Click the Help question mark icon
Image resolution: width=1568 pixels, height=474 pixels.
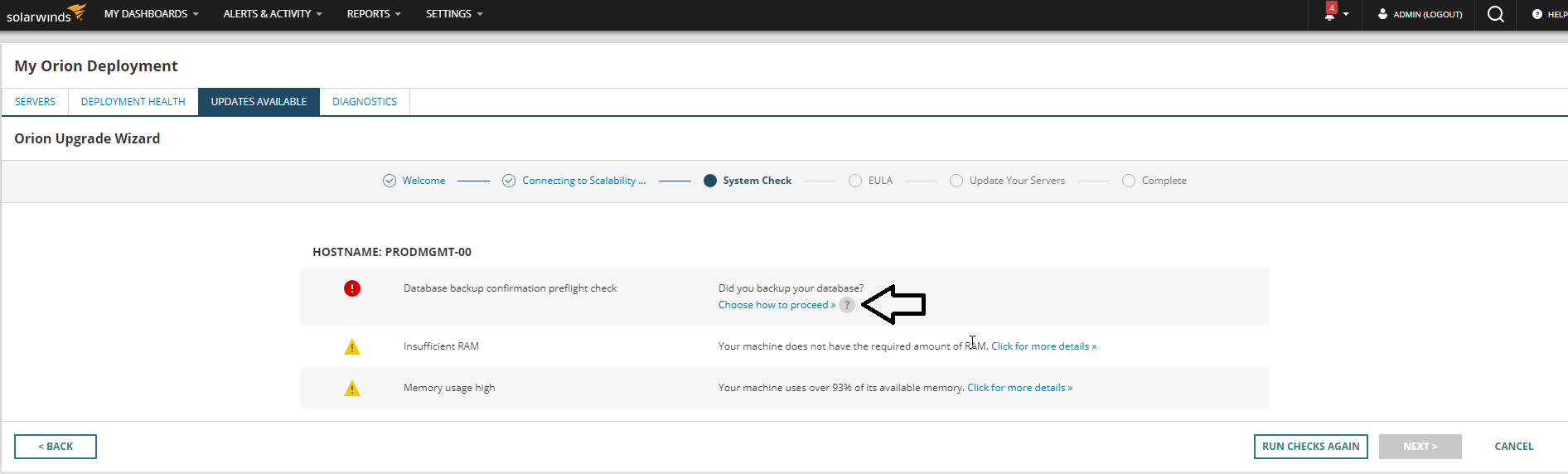(x=1537, y=14)
